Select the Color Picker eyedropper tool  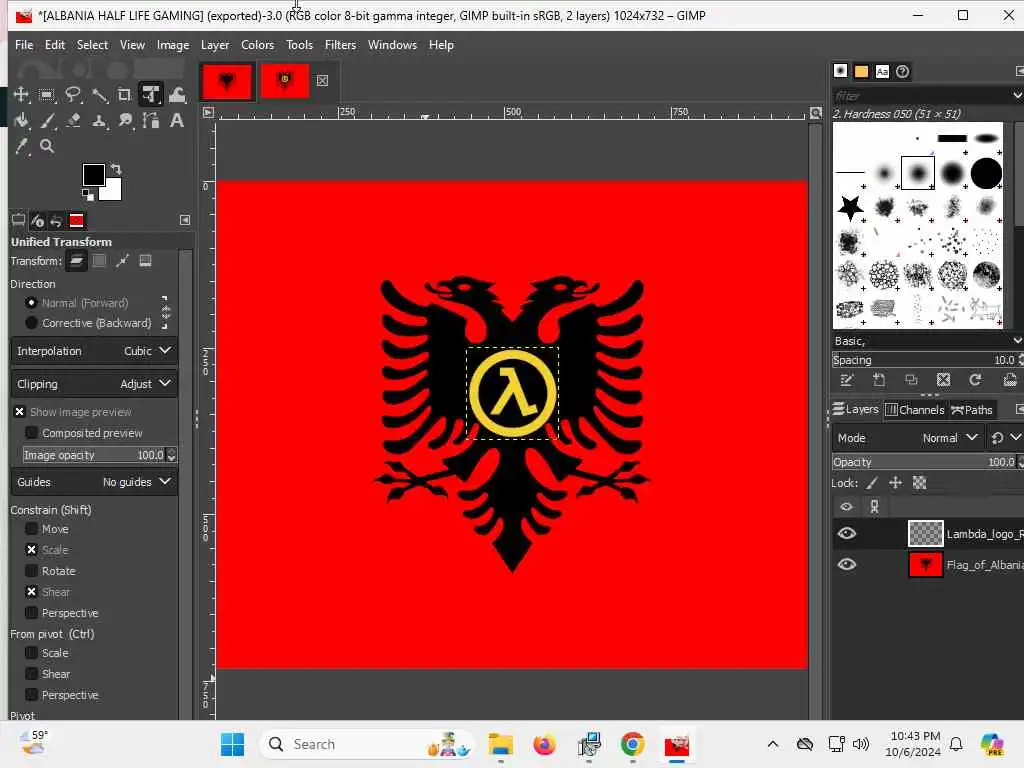click(22, 146)
